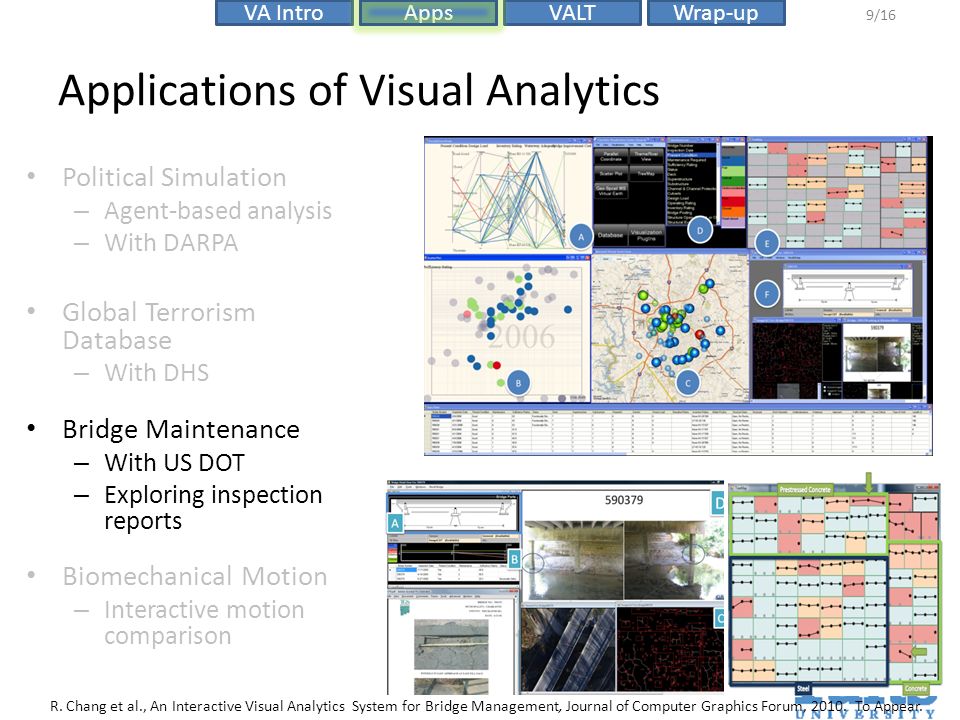Click the With DHS sub-bullet

click(157, 372)
